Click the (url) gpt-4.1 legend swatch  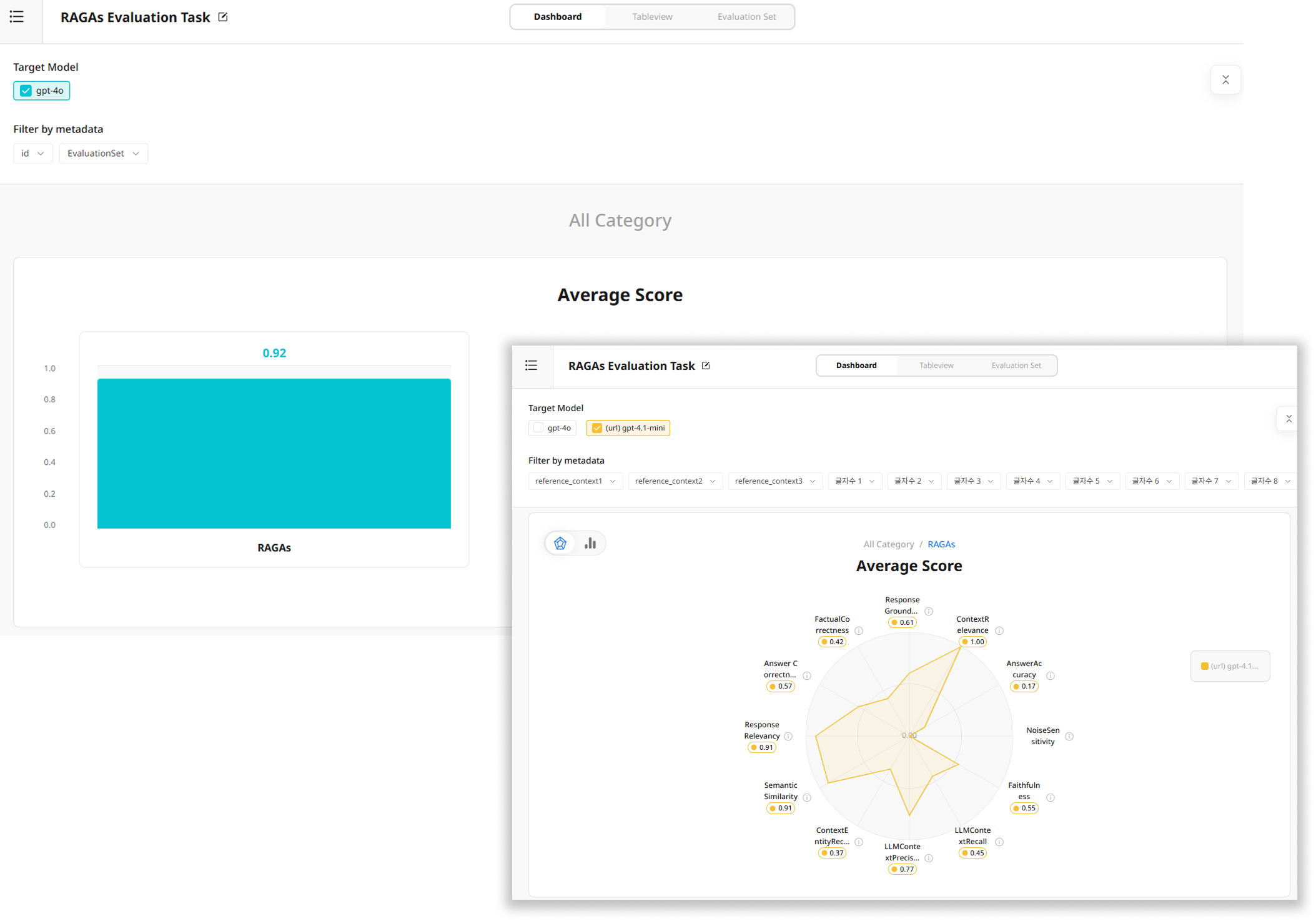(1204, 666)
